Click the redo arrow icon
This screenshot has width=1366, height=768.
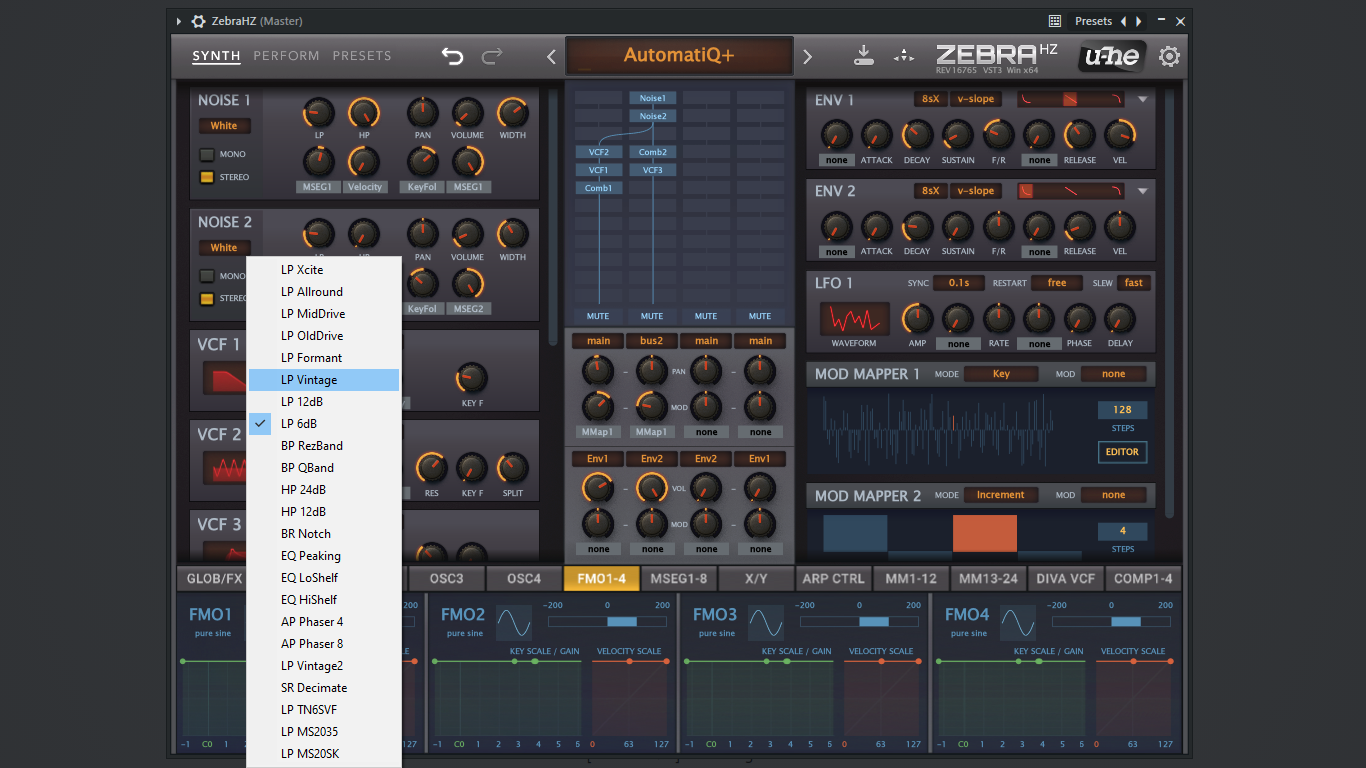(492, 56)
